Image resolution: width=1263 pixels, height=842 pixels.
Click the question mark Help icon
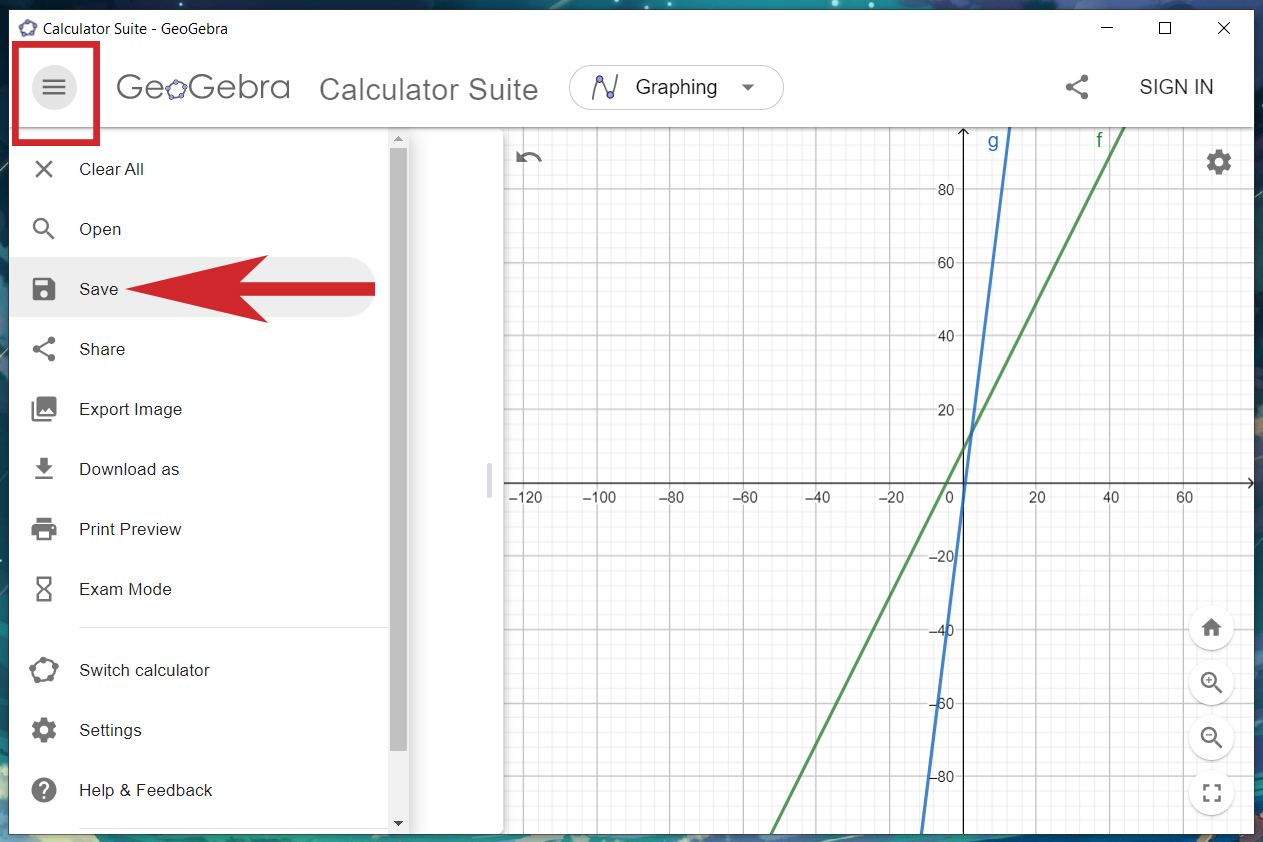[44, 790]
